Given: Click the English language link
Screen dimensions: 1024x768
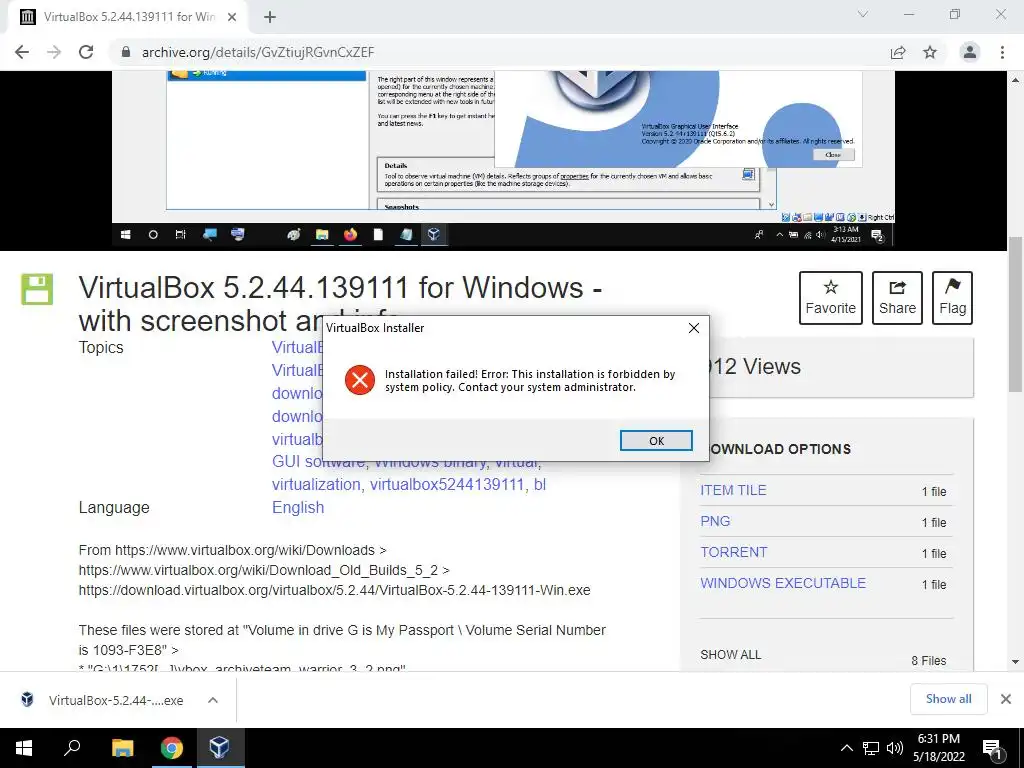Looking at the screenshot, I should pyautogui.click(x=298, y=507).
